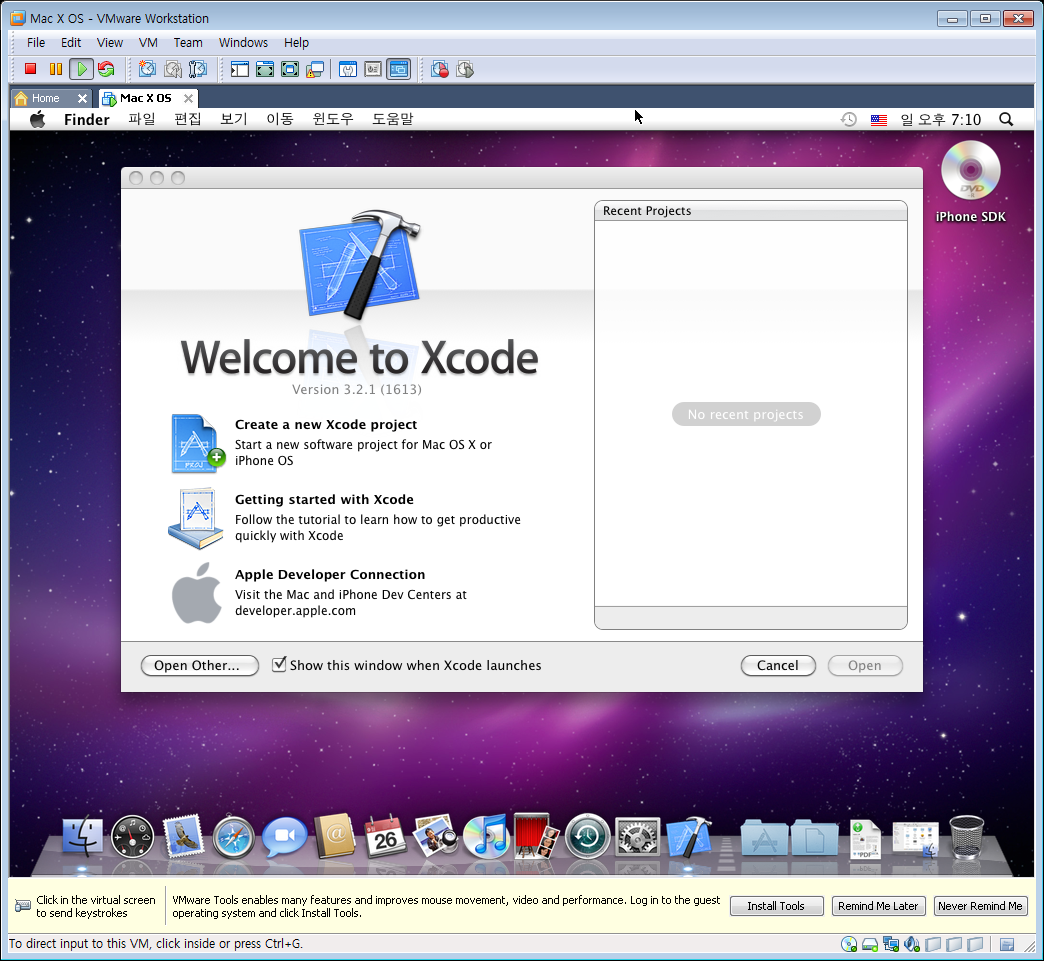The image size is (1044, 961).
Task: Open the US flag input source menu
Action: click(x=879, y=120)
